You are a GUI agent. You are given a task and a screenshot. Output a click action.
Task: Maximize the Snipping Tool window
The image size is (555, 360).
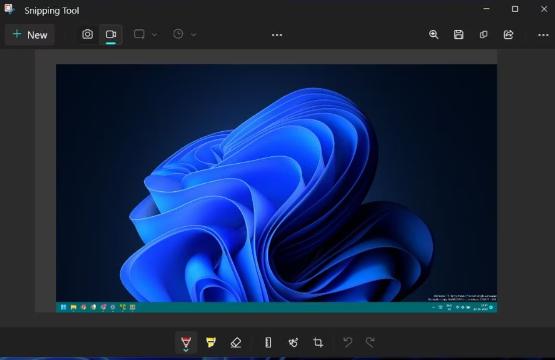pos(515,9)
